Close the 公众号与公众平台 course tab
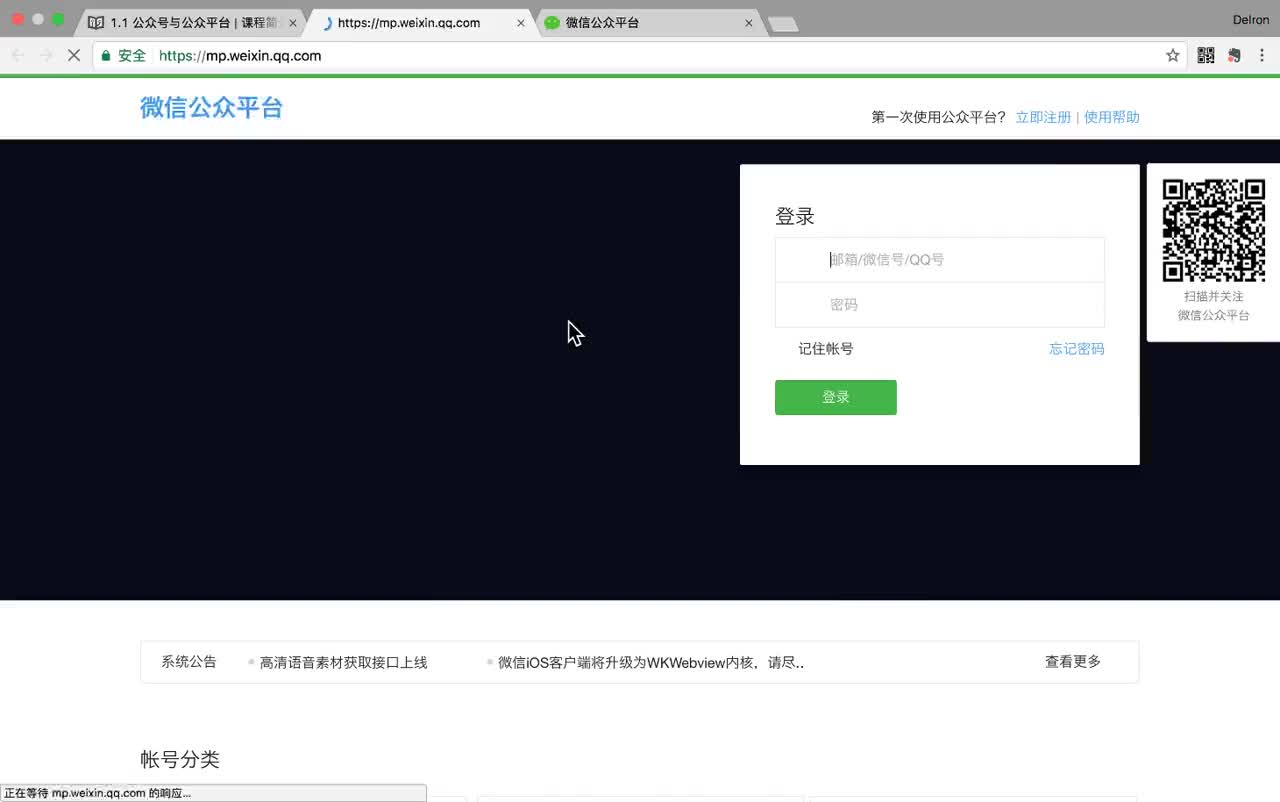The width and height of the screenshot is (1280, 802). coord(293,22)
